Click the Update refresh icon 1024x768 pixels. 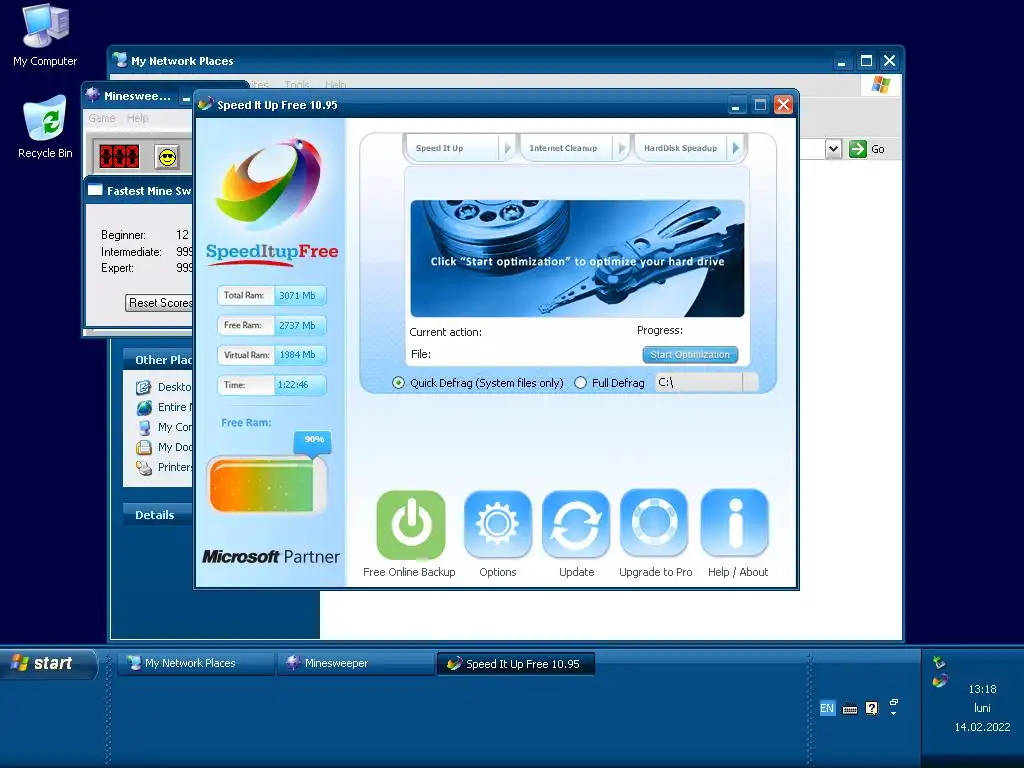[576, 524]
